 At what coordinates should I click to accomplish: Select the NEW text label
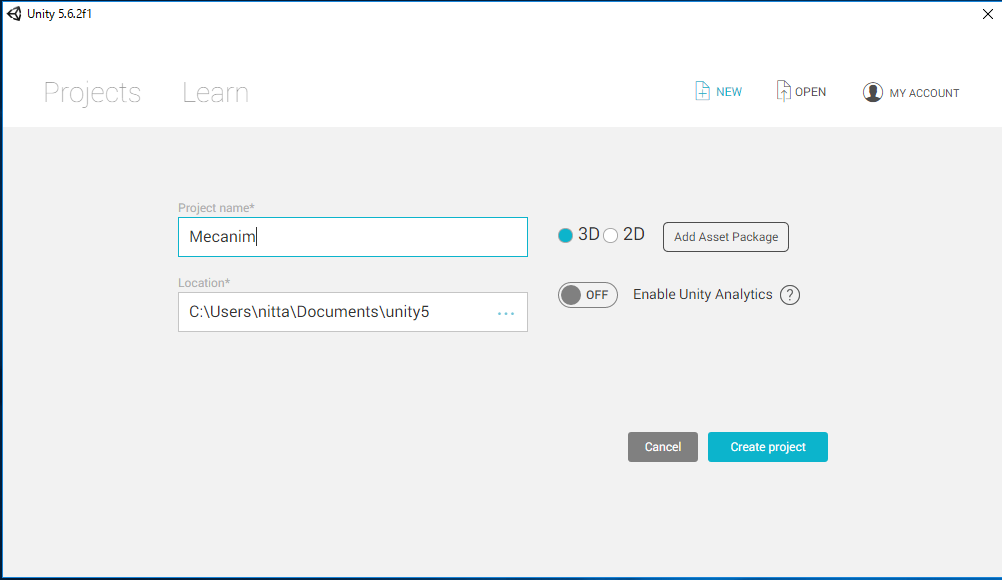[x=729, y=92]
